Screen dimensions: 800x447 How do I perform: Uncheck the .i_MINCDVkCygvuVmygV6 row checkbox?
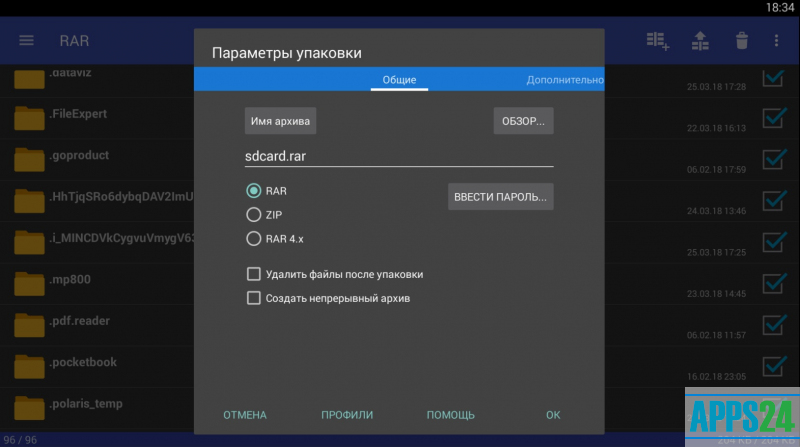(x=773, y=241)
